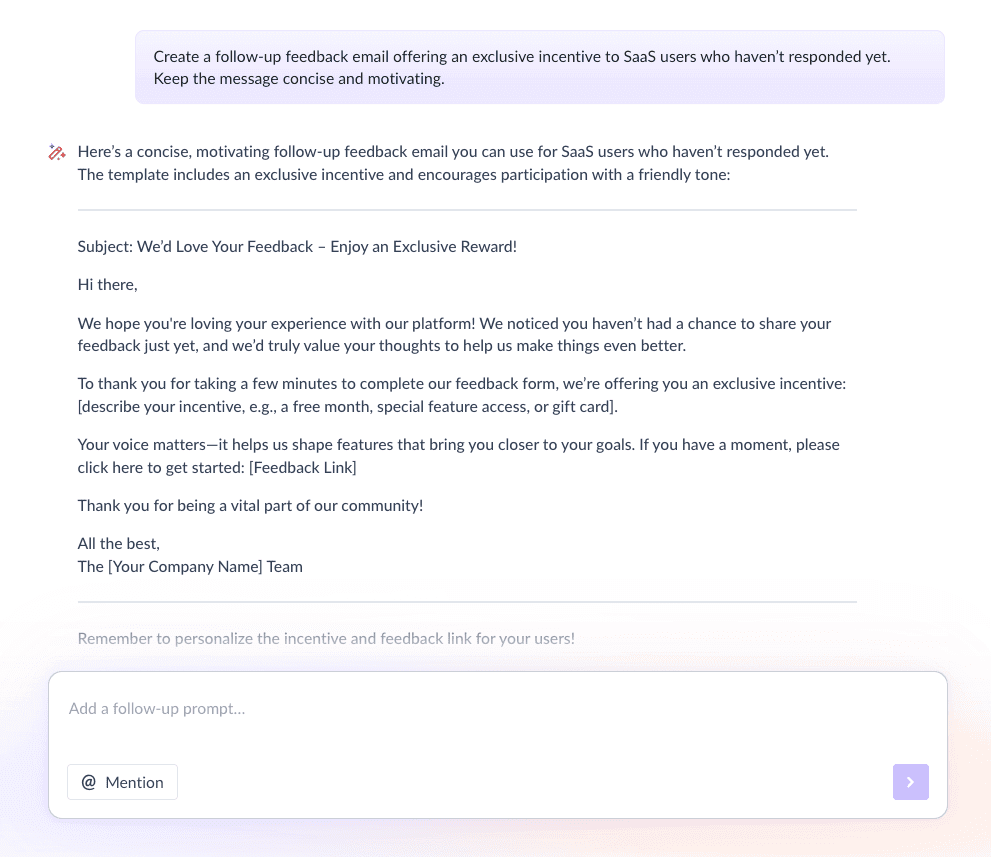Select the All the best sign-off

click(118, 543)
